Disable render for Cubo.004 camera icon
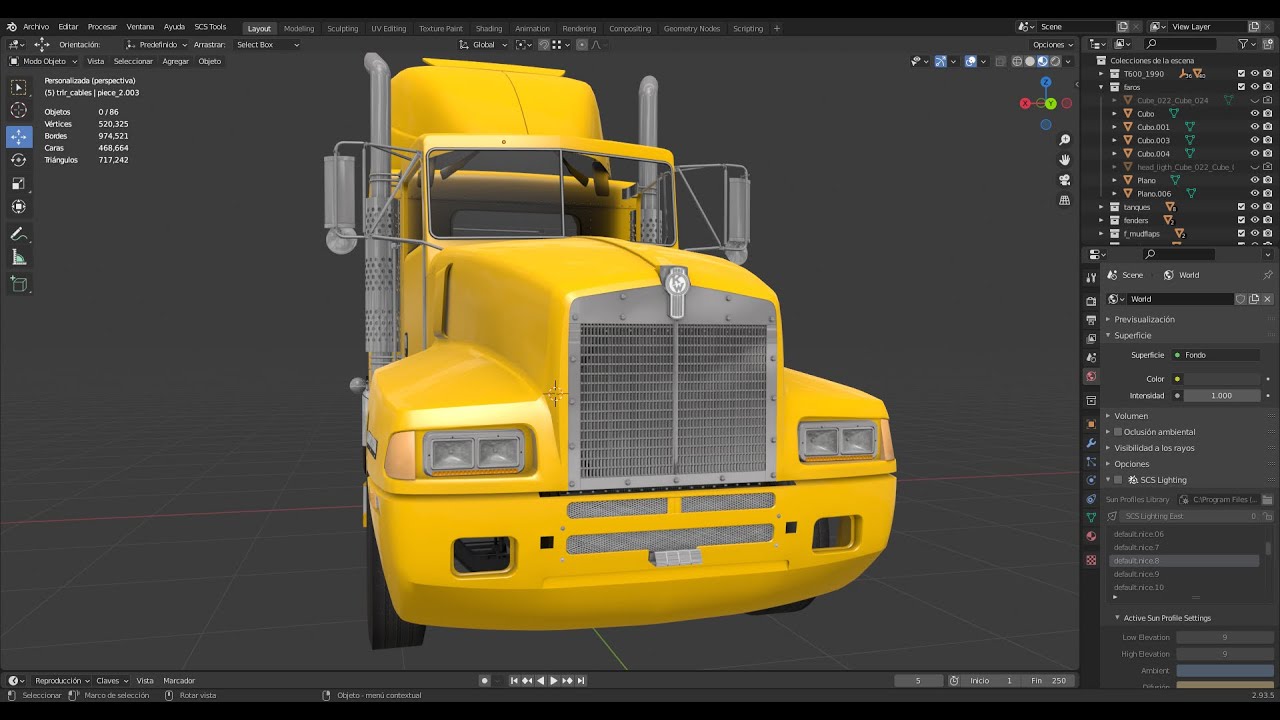Viewport: 1280px width, 720px height. pyautogui.click(x=1267, y=153)
